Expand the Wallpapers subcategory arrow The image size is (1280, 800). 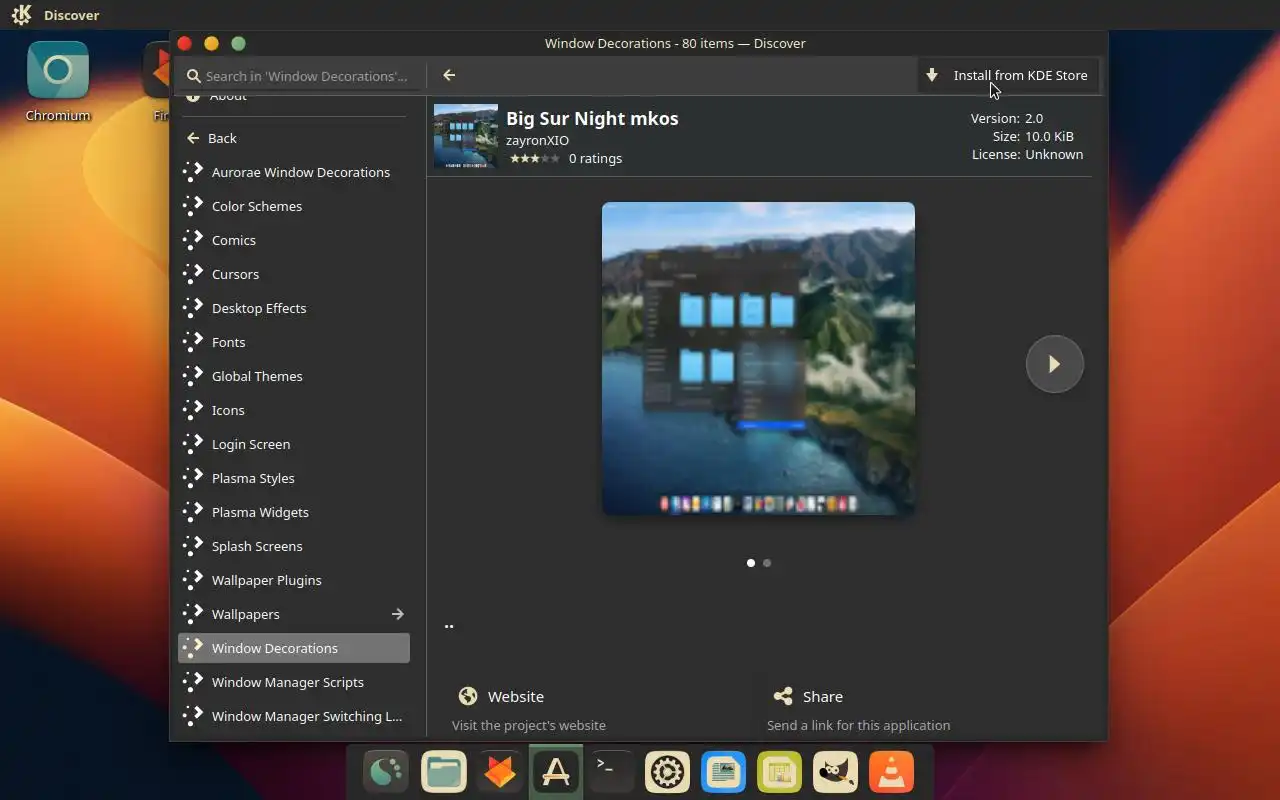point(398,614)
